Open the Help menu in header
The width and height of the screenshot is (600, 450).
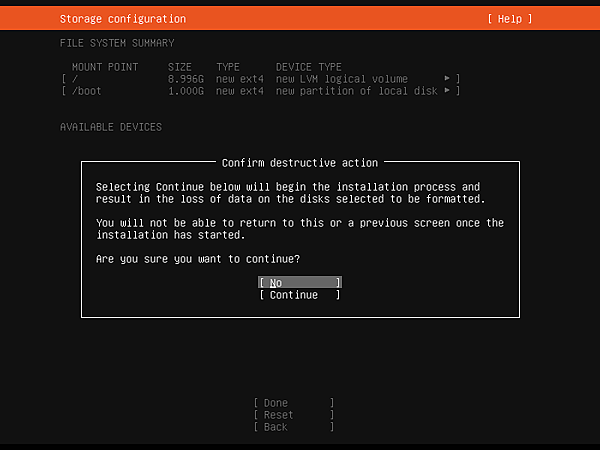tap(510, 19)
